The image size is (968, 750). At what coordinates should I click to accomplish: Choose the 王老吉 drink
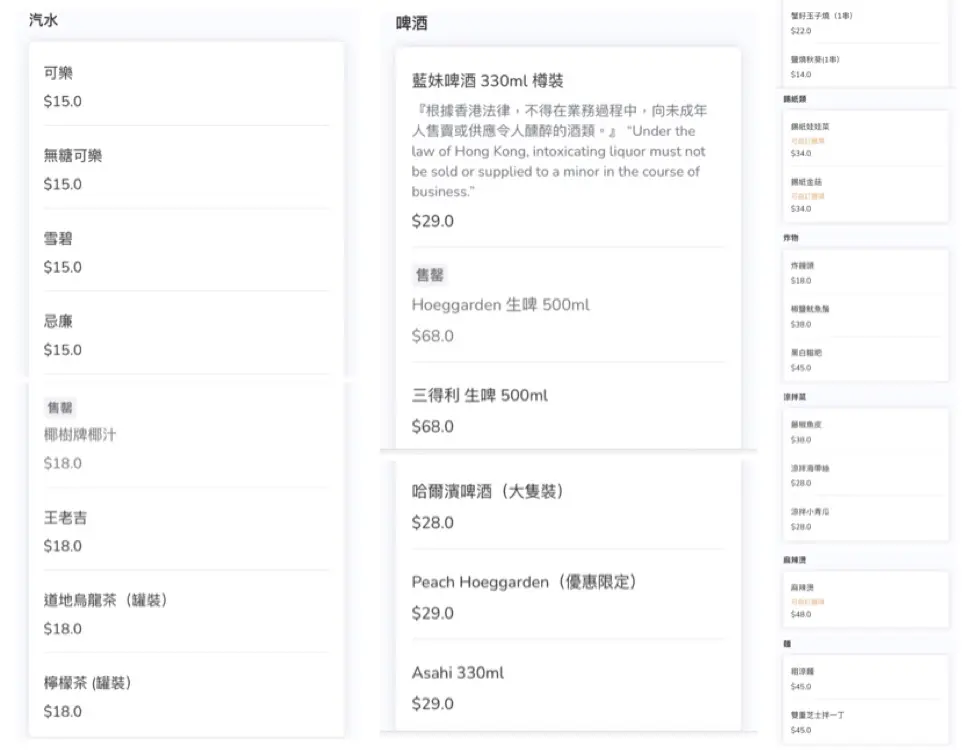tap(186, 532)
